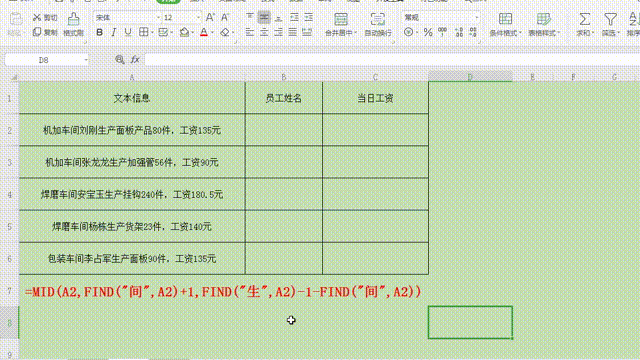Apply percent style format
The image size is (640, 360).
(428, 32)
